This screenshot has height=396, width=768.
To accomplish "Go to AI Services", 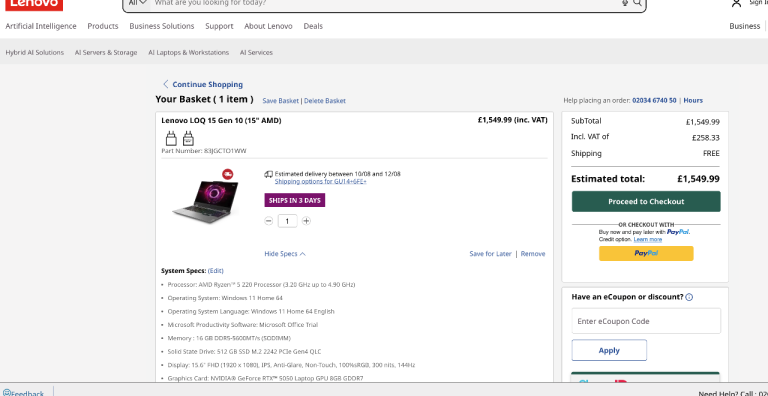I will point(256,52).
